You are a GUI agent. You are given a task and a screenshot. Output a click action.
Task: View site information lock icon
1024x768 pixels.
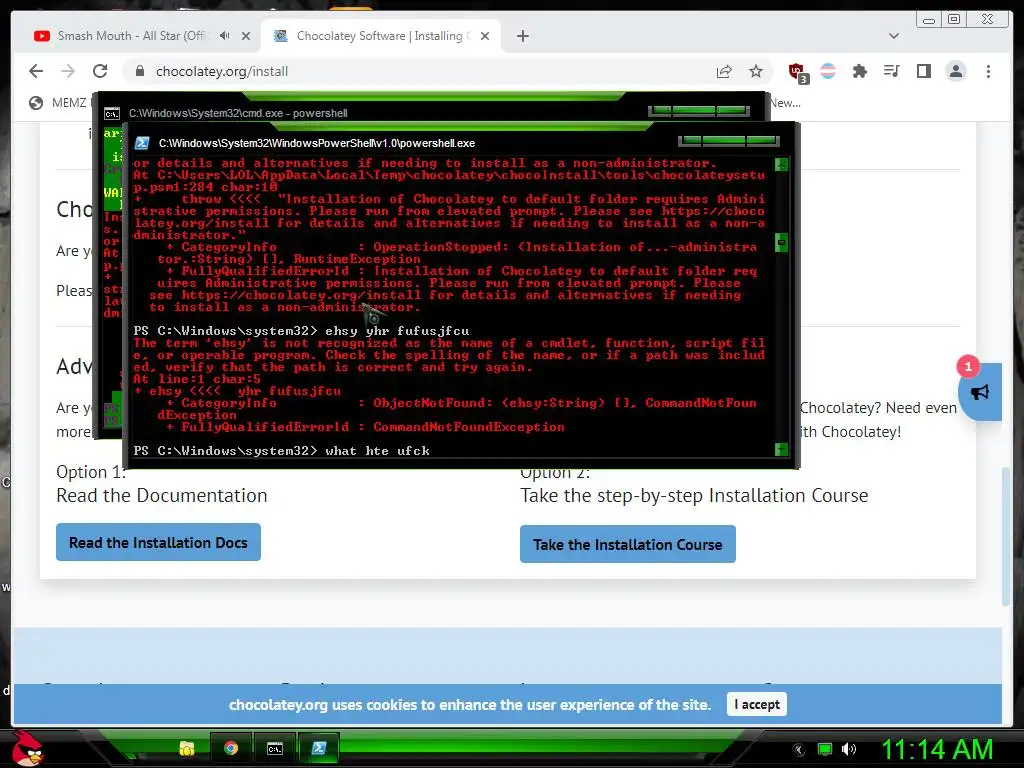coord(140,71)
